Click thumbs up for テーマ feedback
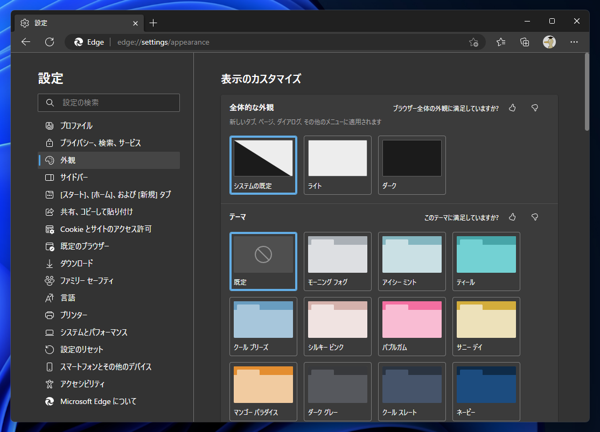 (x=512, y=217)
